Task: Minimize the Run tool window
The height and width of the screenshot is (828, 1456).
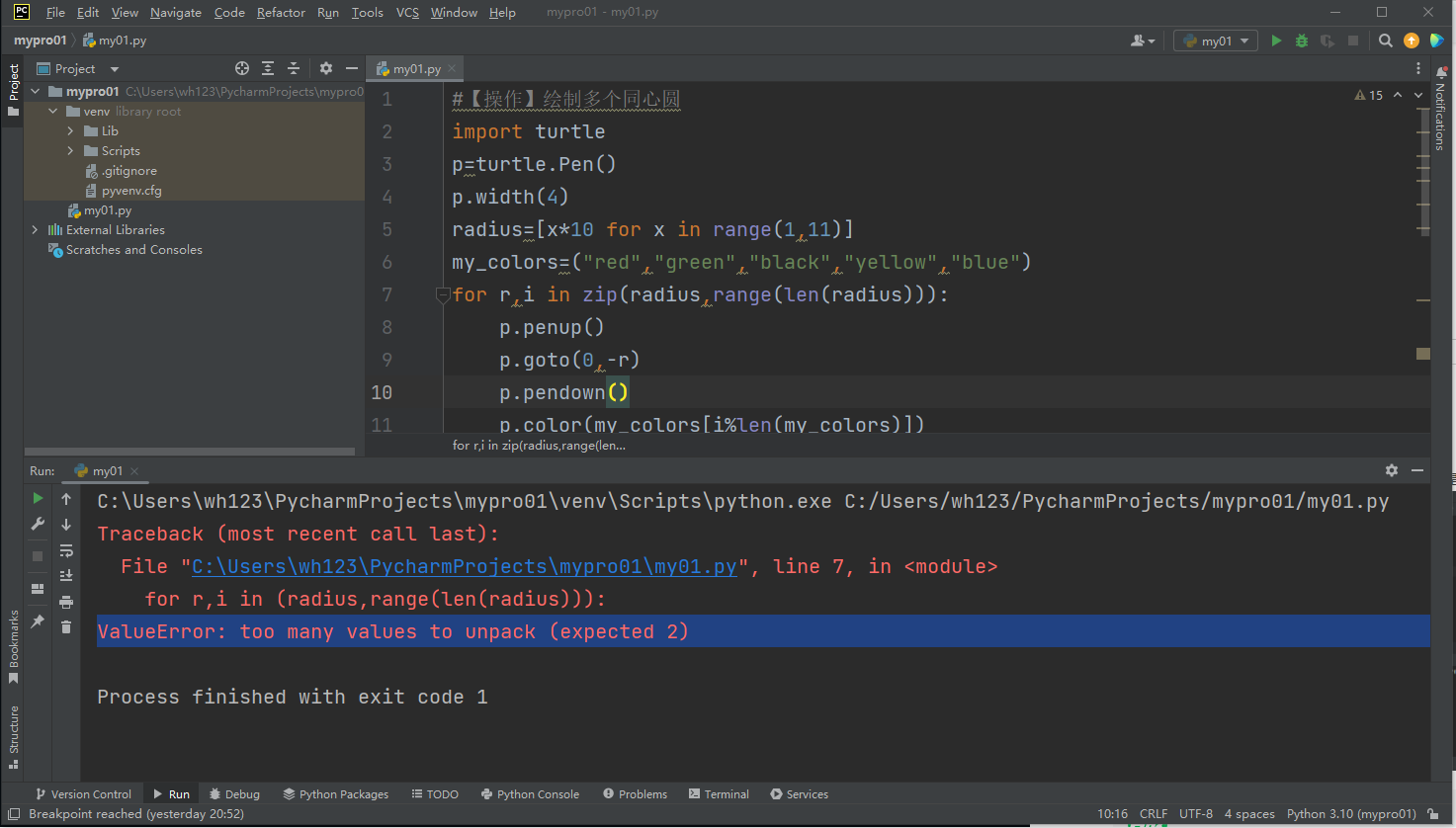Action: click(1417, 470)
